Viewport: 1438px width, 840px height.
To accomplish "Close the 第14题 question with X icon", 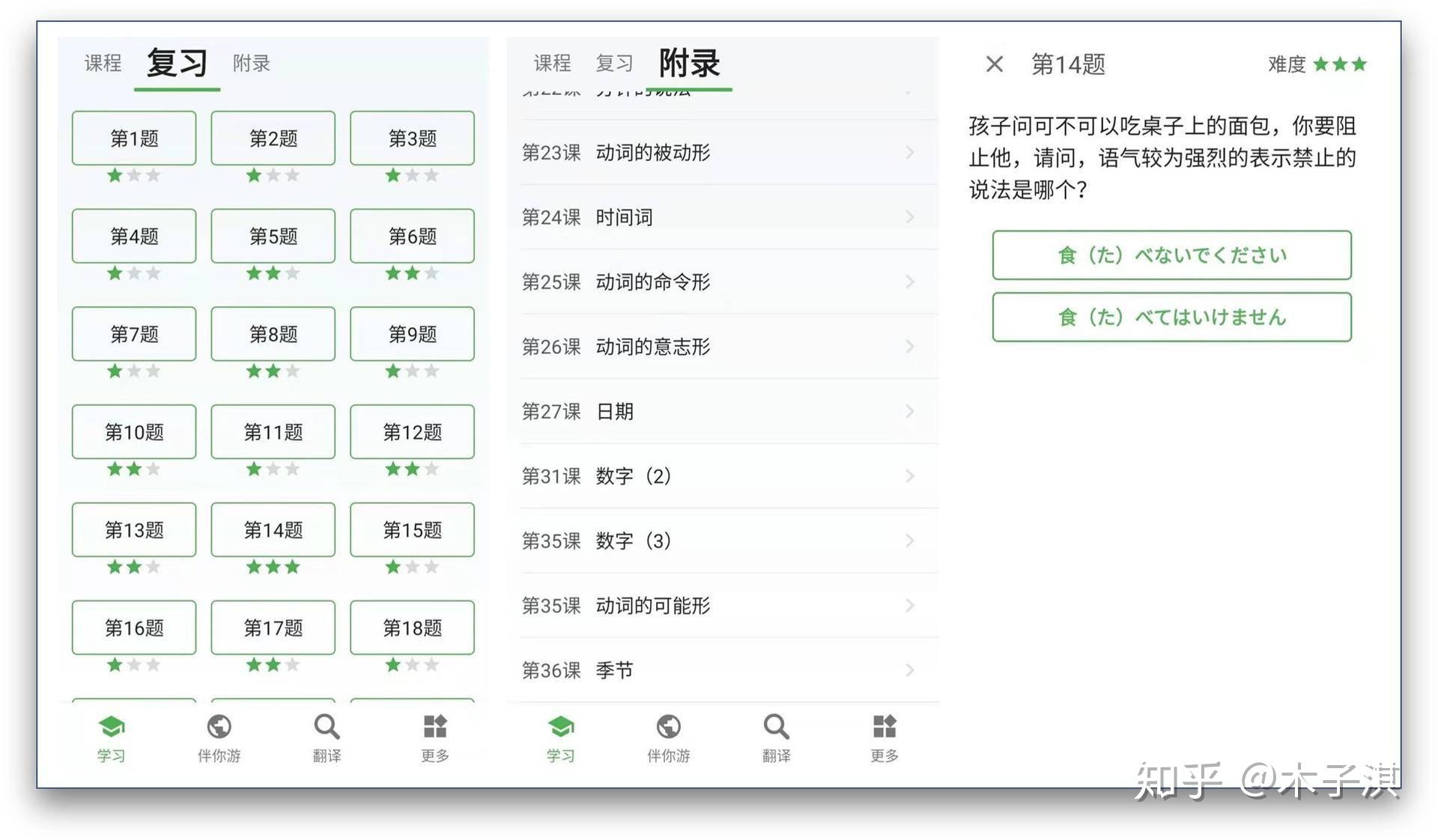I will click(994, 64).
